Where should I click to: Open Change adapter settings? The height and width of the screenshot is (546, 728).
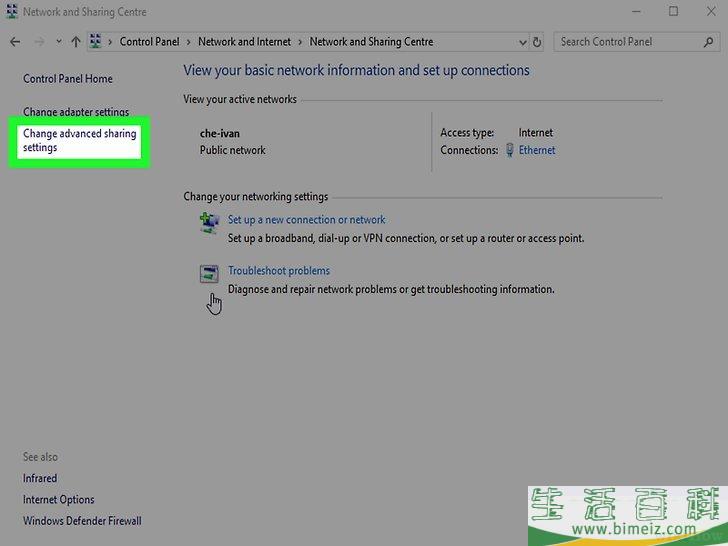(x=76, y=112)
